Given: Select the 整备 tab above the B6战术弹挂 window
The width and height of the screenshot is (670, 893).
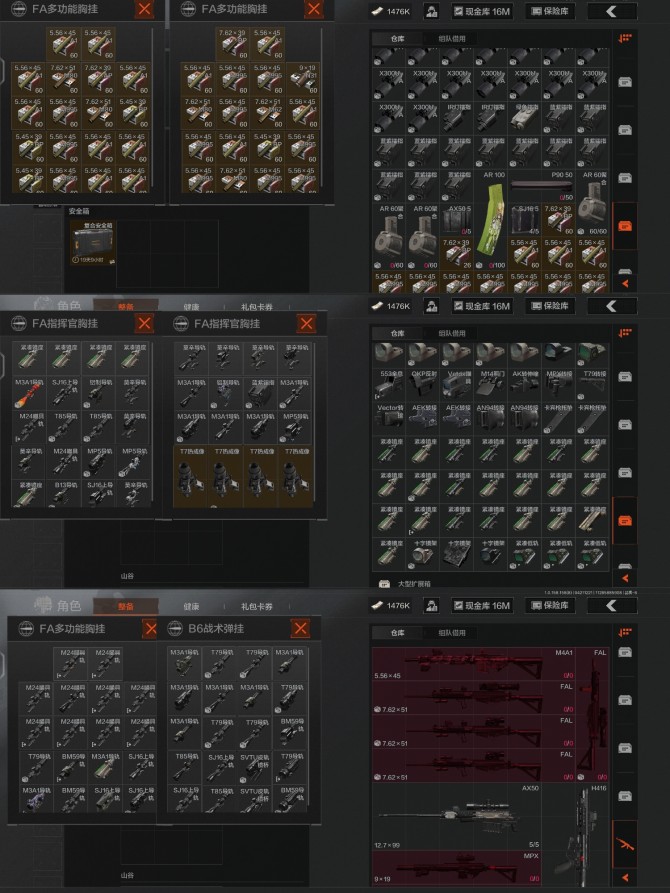Looking at the screenshot, I should (x=126, y=607).
